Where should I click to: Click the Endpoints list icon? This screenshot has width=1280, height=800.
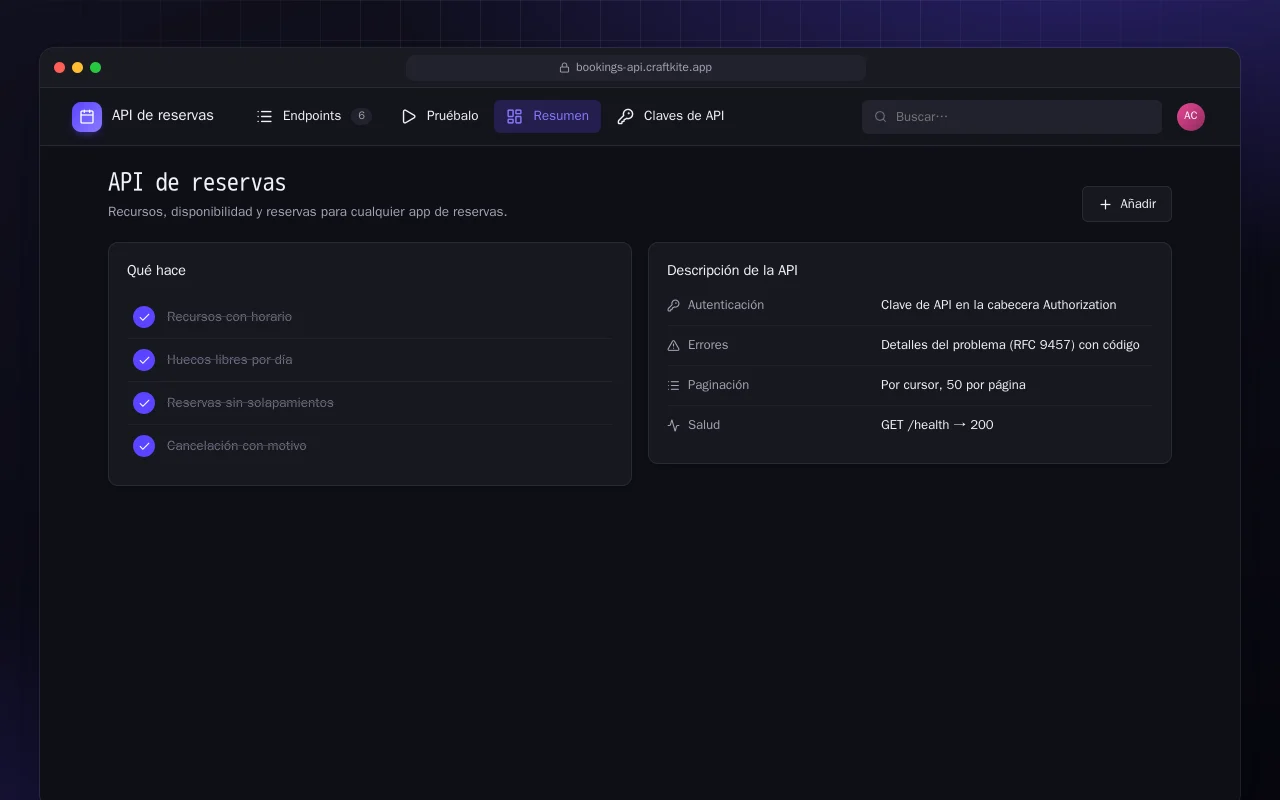click(x=264, y=117)
